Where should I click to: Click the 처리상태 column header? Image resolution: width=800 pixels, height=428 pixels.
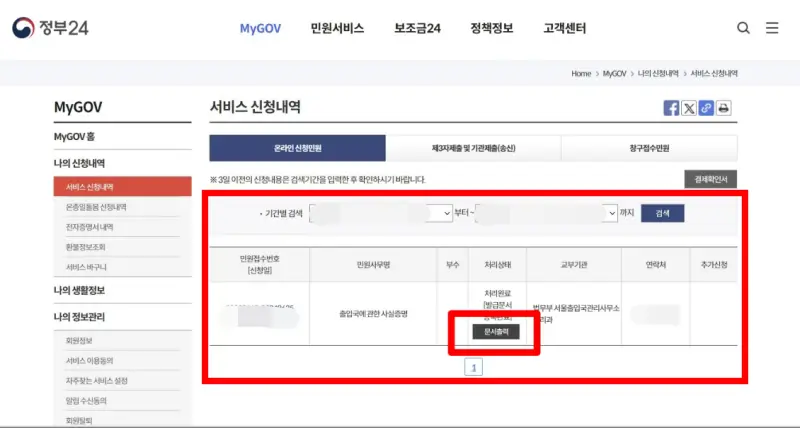point(497,265)
